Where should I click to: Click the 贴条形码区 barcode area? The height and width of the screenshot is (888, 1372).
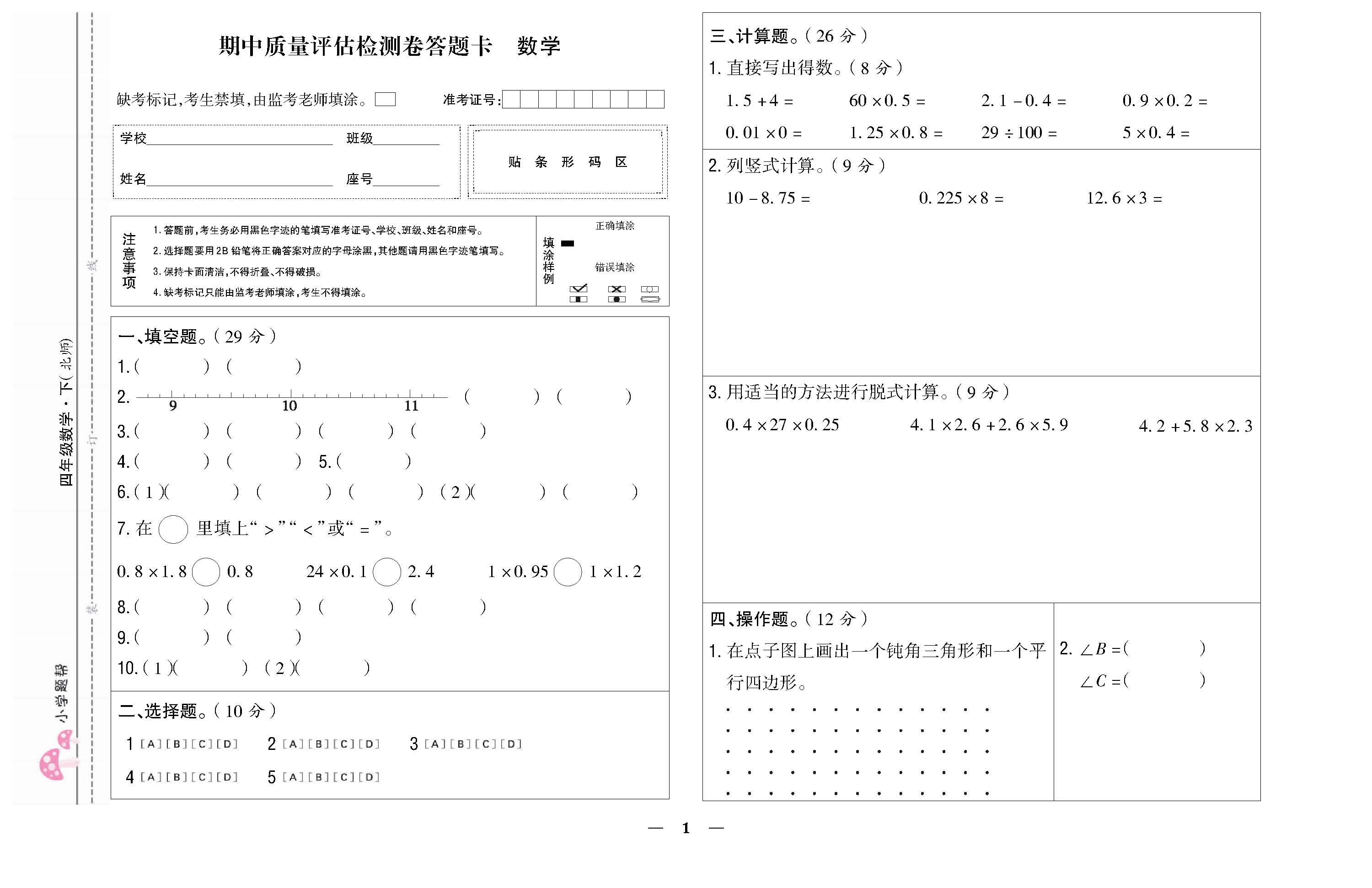[568, 162]
